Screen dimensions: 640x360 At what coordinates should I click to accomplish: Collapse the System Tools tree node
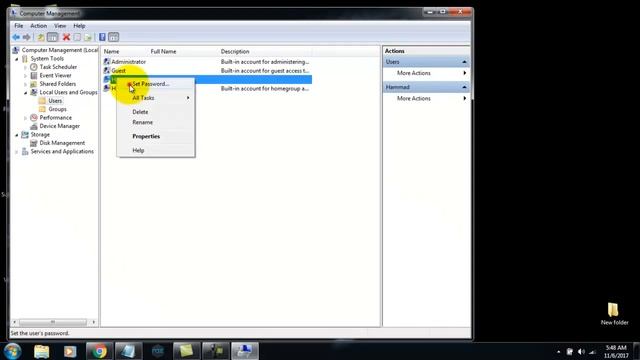coord(17,59)
